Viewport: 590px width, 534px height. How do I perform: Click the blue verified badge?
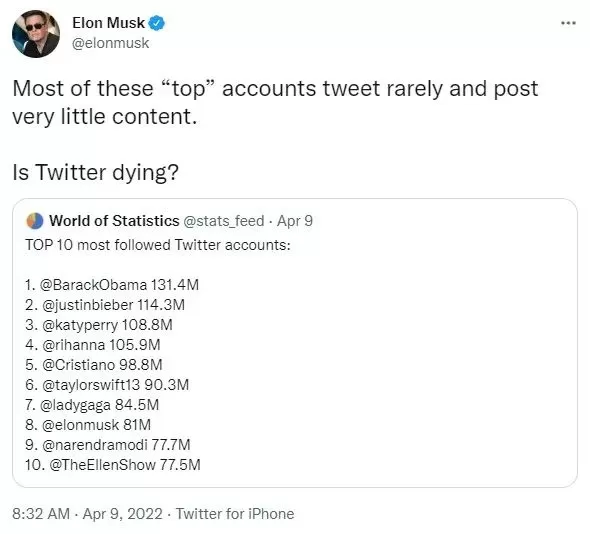(156, 23)
